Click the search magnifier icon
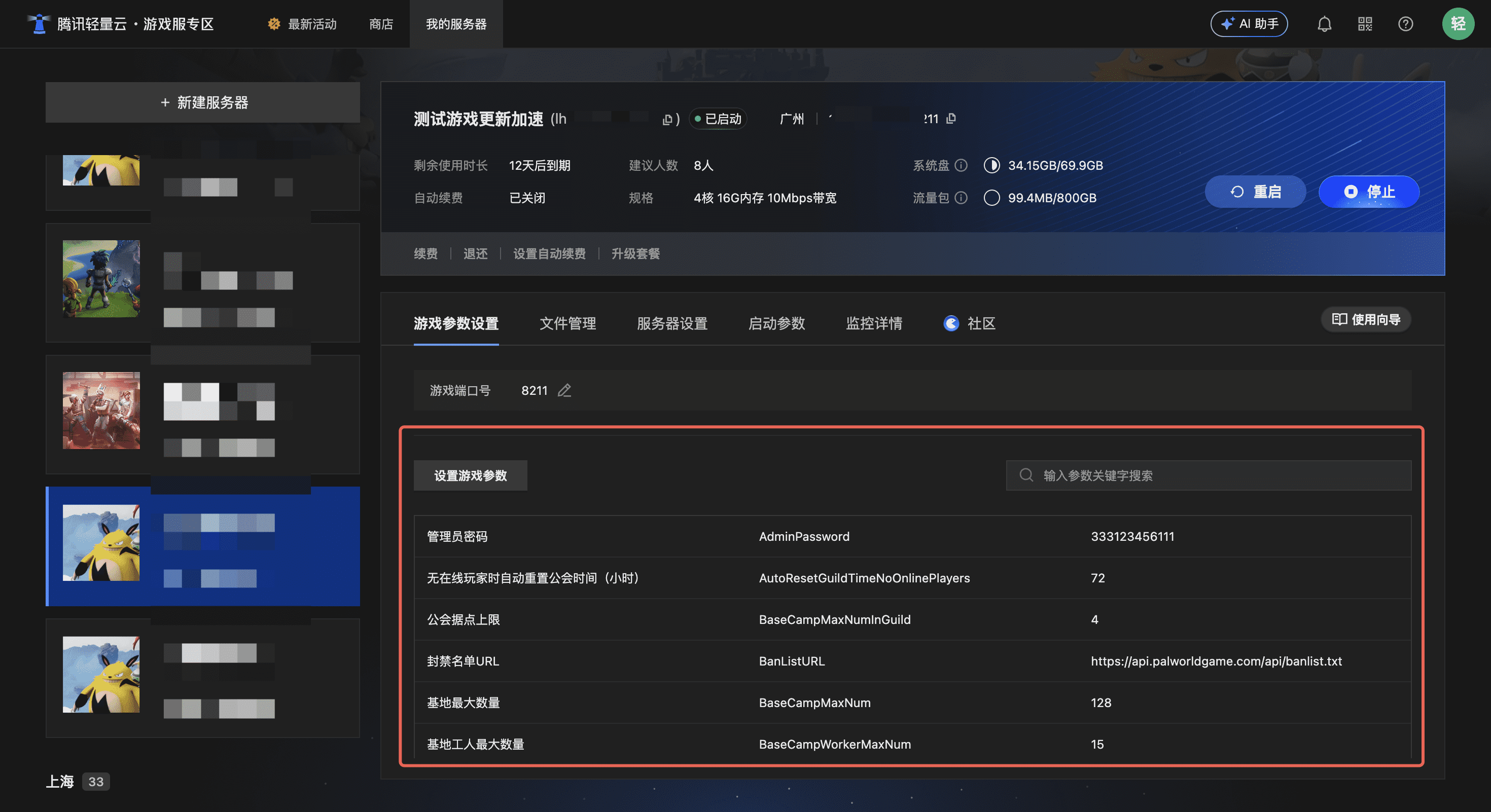This screenshot has height=812, width=1491. (x=1026, y=475)
